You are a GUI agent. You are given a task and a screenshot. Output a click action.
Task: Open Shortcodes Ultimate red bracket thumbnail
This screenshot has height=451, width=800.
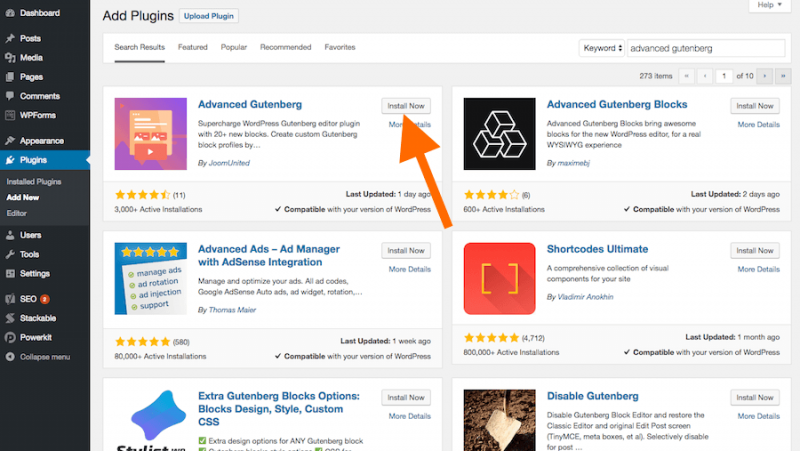(x=499, y=279)
